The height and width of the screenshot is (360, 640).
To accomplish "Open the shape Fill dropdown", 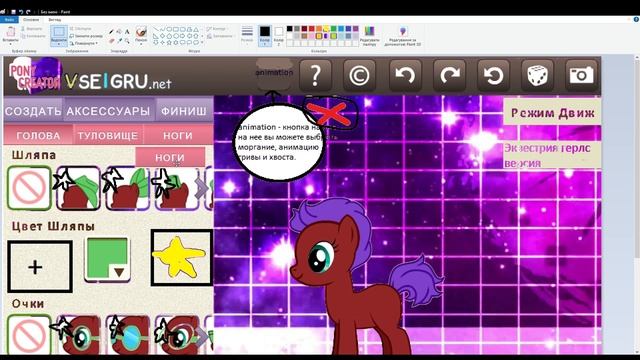I will pyautogui.click(x=220, y=36).
